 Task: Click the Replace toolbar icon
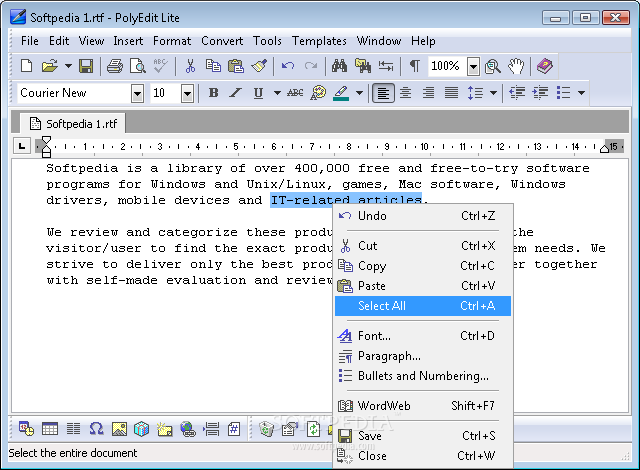coord(363,66)
